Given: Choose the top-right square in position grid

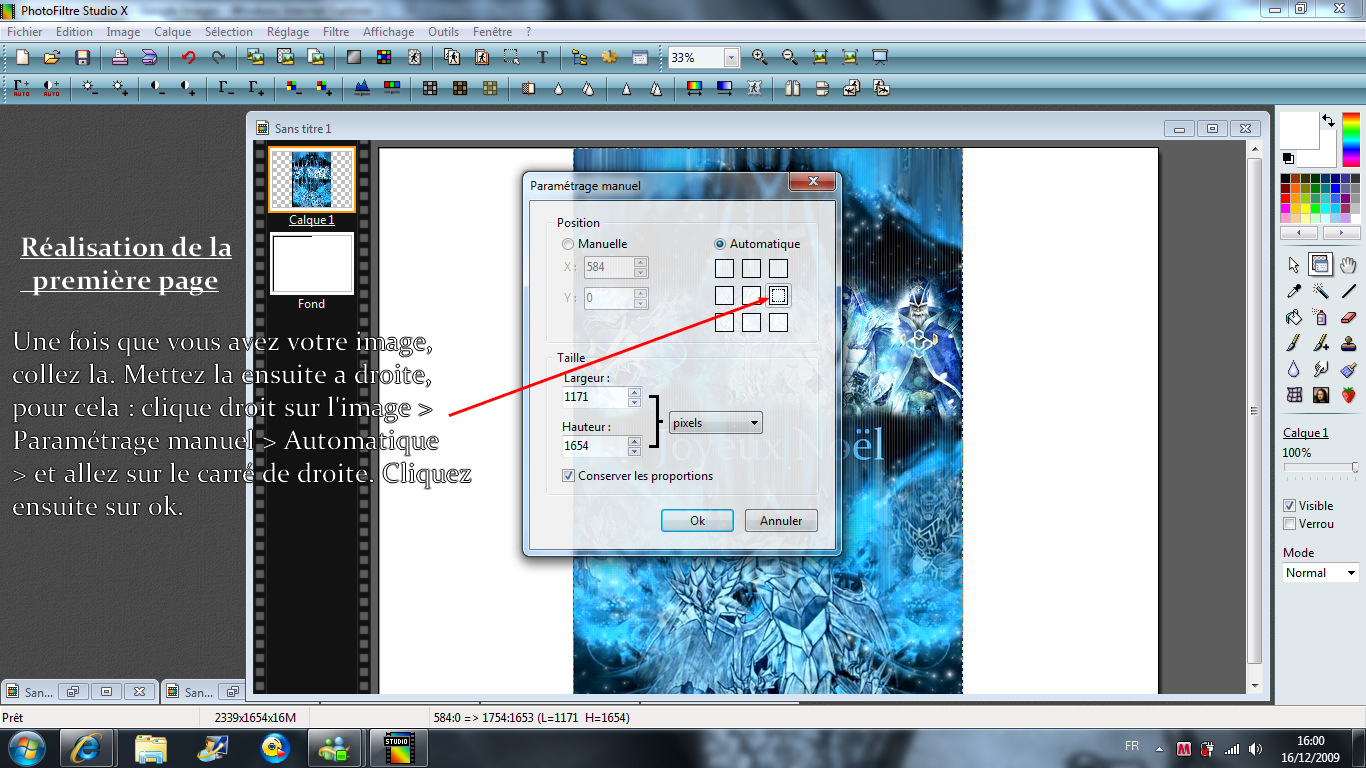Looking at the screenshot, I should 778,268.
